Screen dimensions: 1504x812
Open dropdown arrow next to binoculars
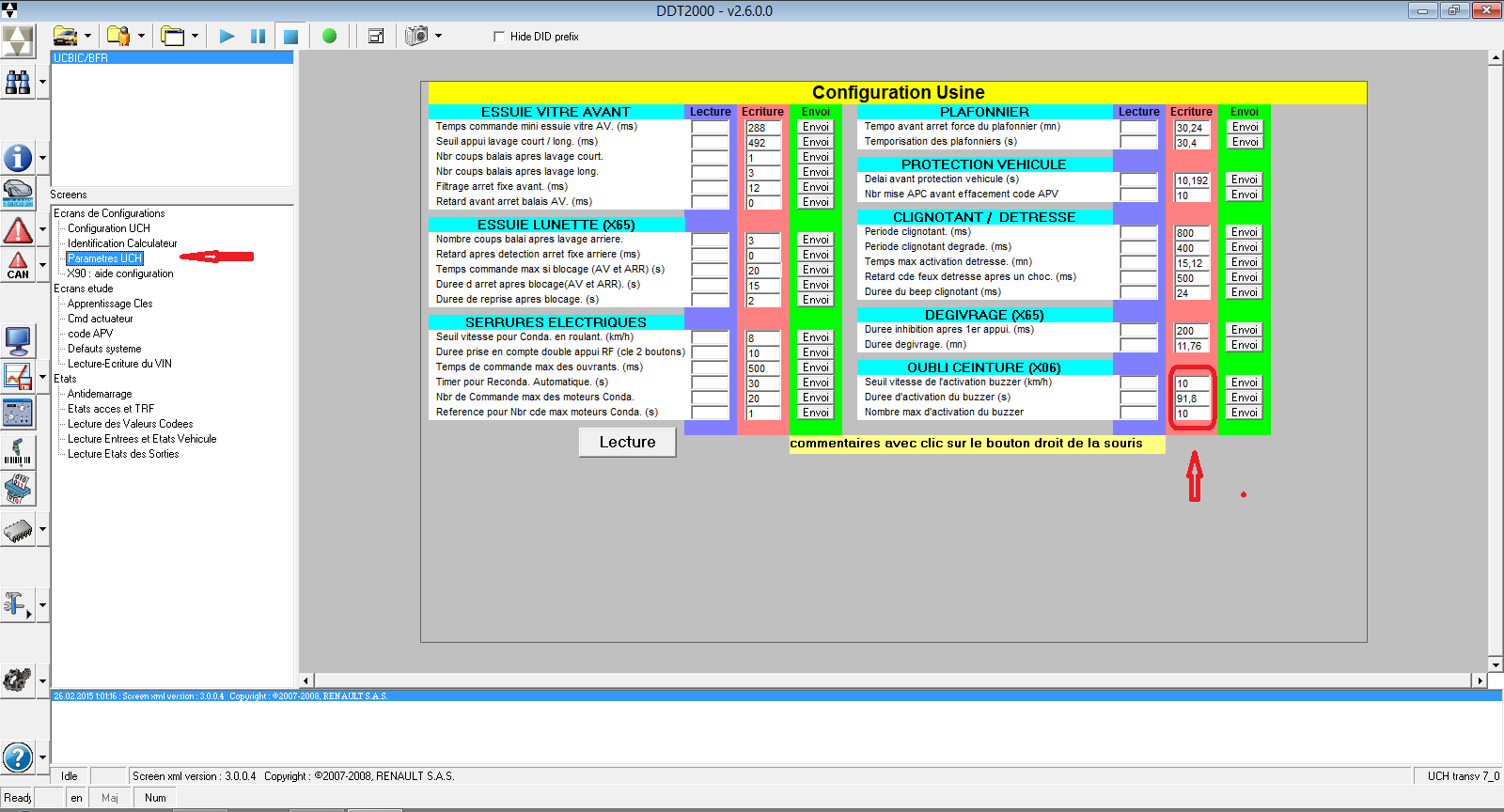[x=42, y=83]
